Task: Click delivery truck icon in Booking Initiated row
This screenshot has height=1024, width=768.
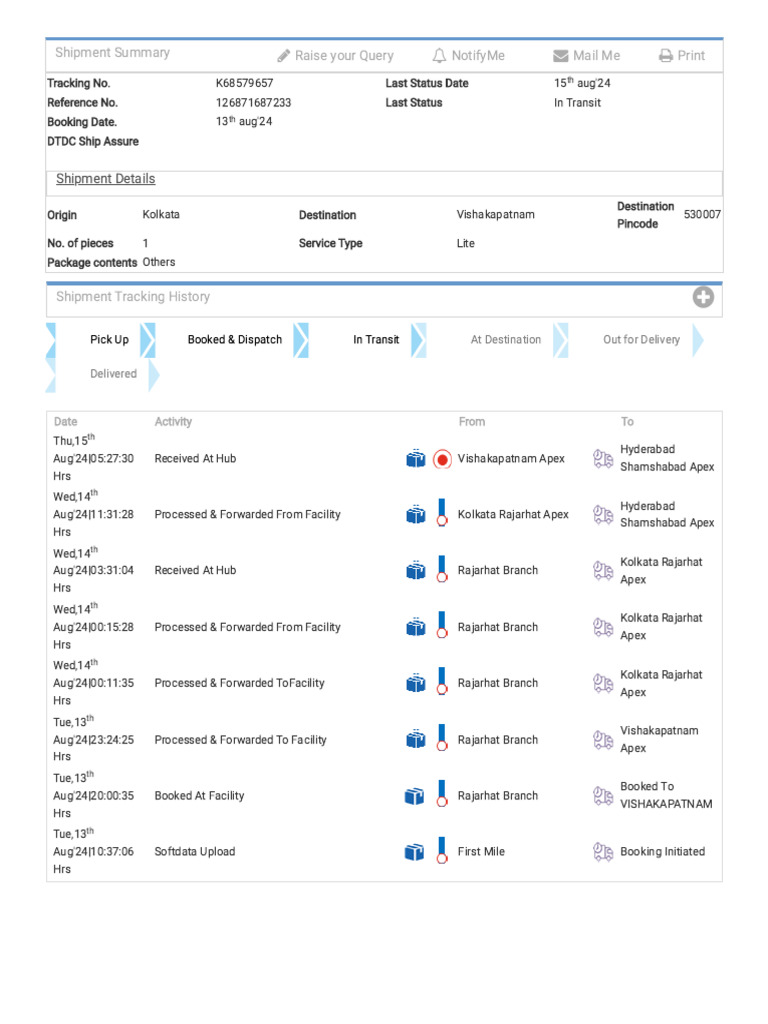Action: tap(602, 852)
